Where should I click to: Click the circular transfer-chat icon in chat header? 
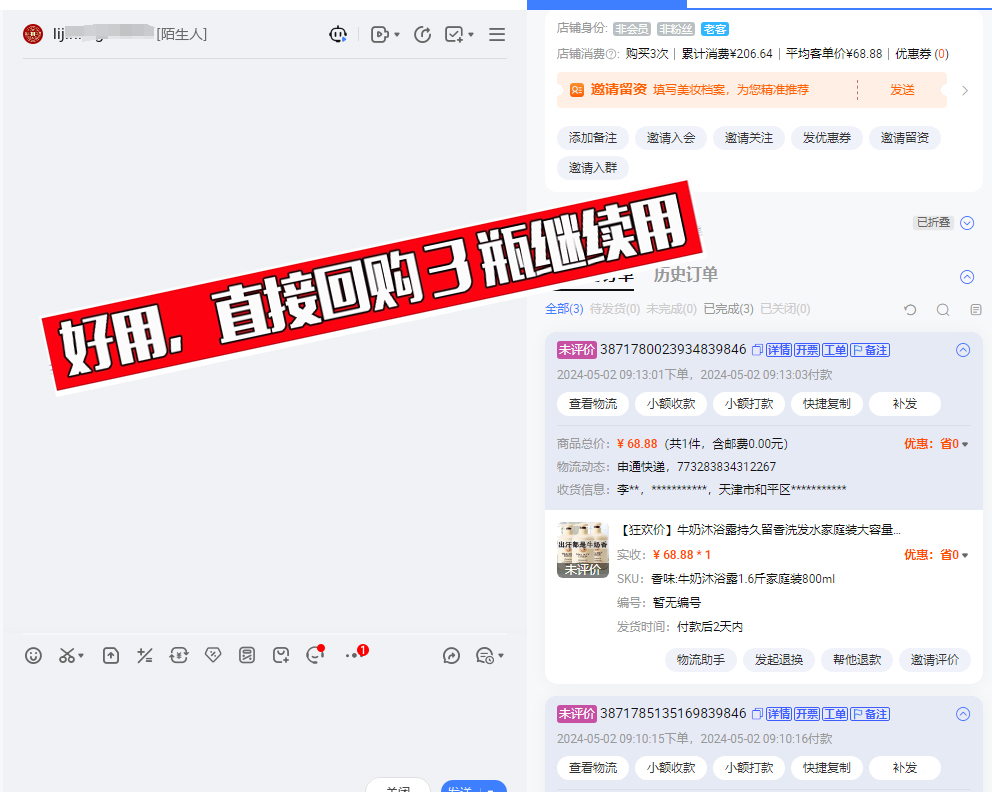coord(422,34)
